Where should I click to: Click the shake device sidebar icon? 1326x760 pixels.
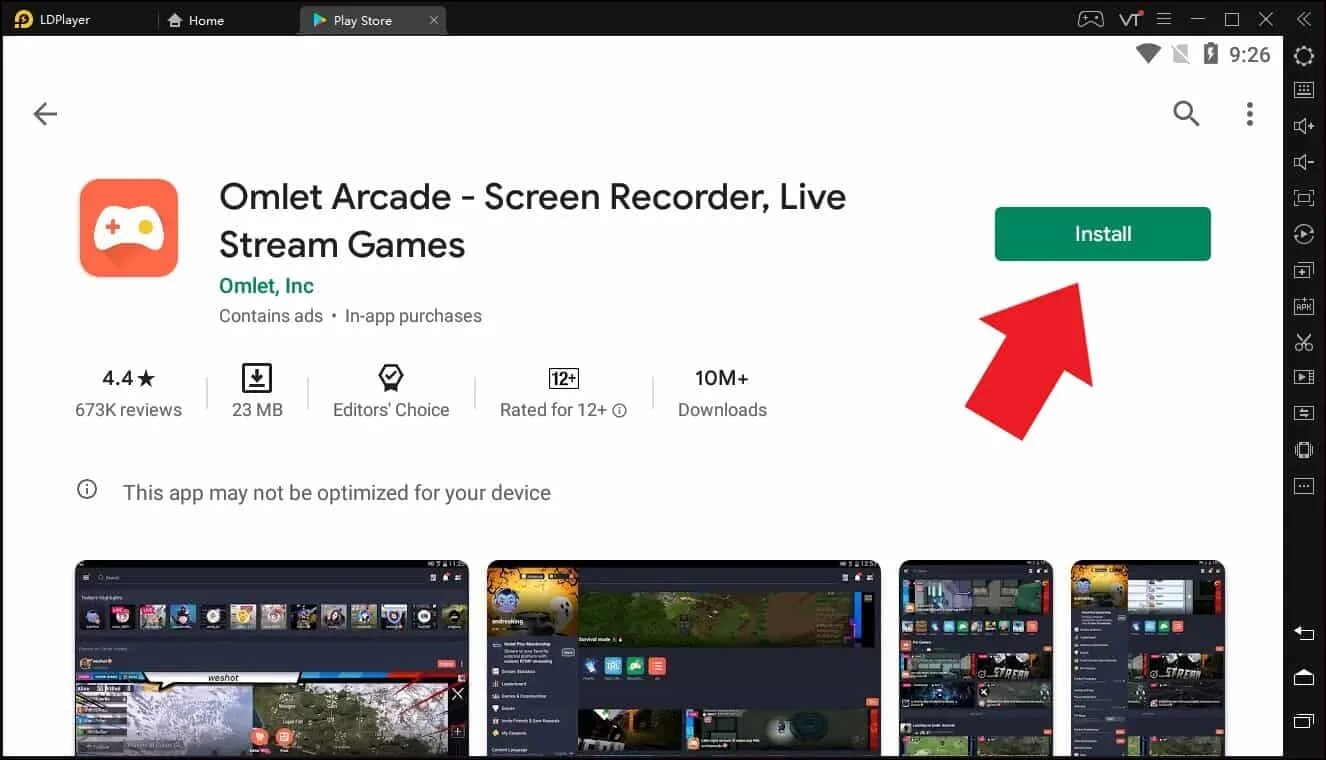click(1304, 450)
